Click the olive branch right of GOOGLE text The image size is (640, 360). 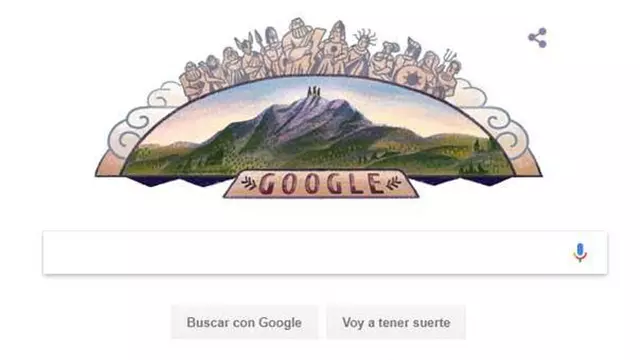[x=392, y=183]
